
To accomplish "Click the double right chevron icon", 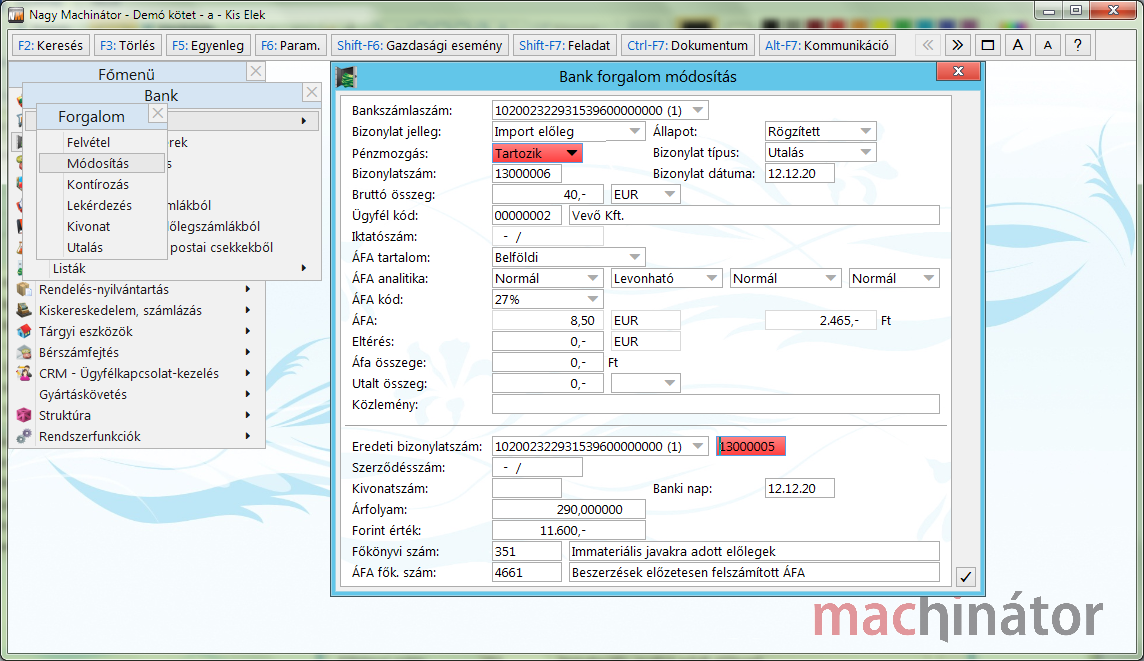I will (957, 45).
